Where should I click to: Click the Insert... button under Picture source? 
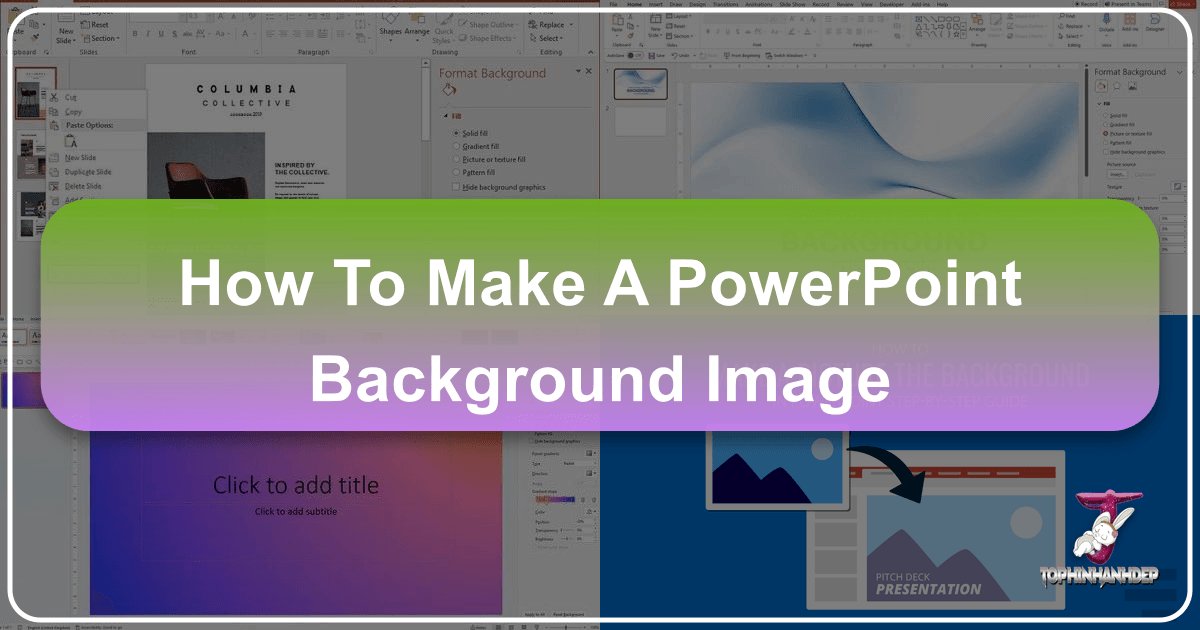1116,173
